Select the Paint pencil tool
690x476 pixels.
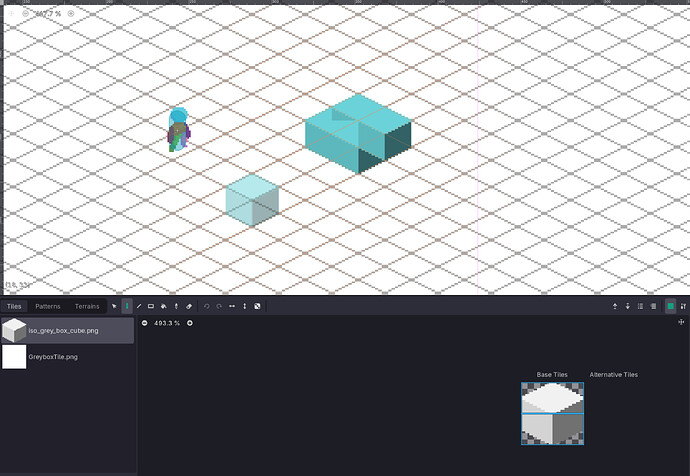pyautogui.click(x=126, y=306)
